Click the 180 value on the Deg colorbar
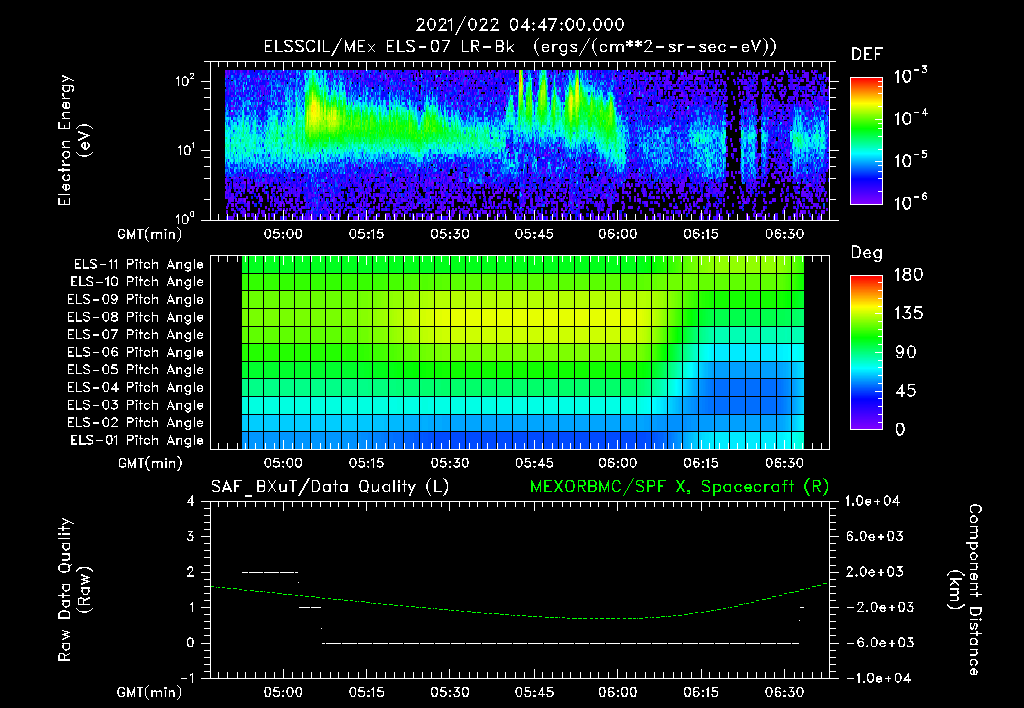Image resolution: width=1024 pixels, height=708 pixels. tap(909, 275)
